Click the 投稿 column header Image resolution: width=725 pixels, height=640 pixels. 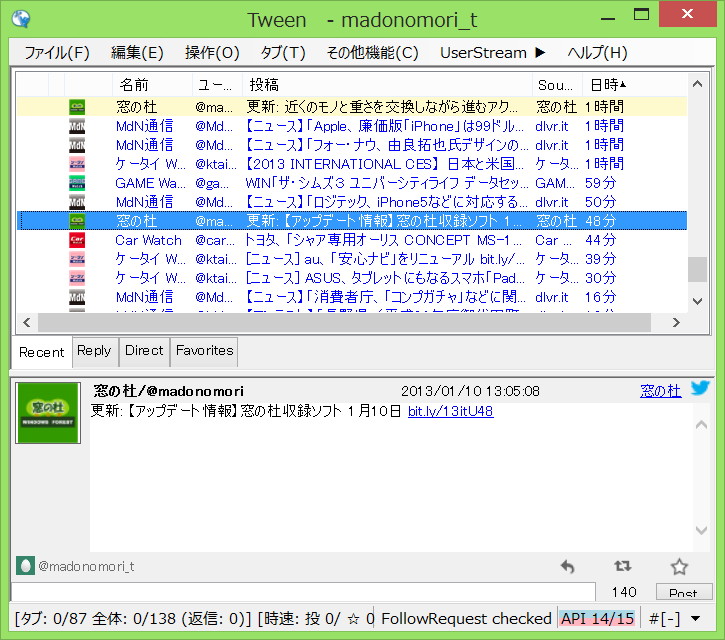point(387,85)
